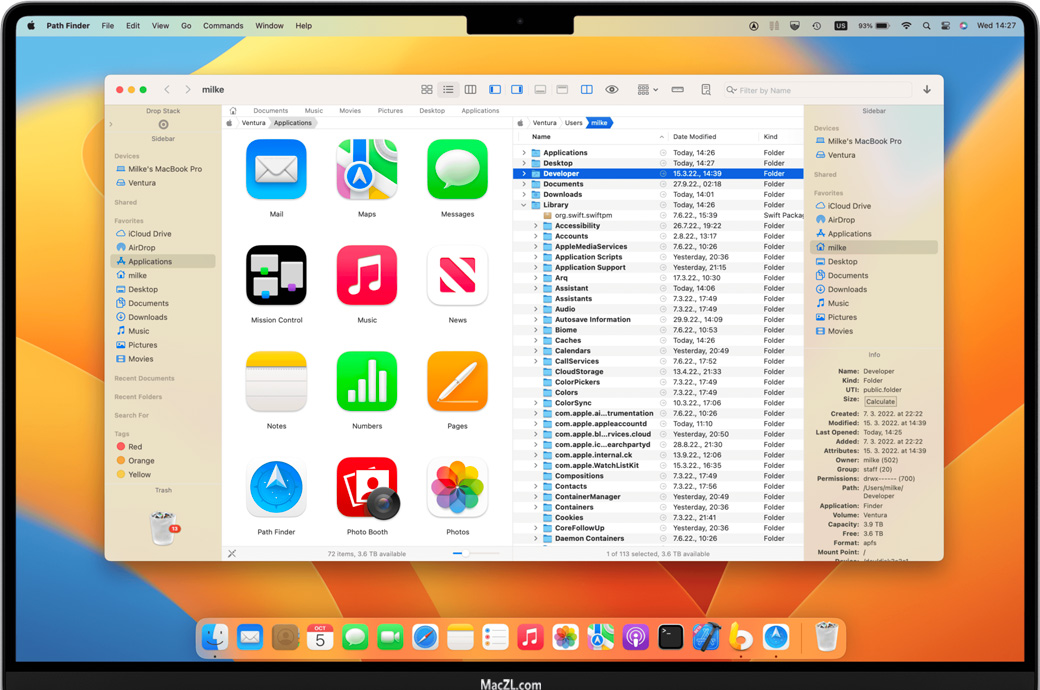
Task: Select the Path Finder app icon
Action: pyautogui.click(x=276, y=488)
